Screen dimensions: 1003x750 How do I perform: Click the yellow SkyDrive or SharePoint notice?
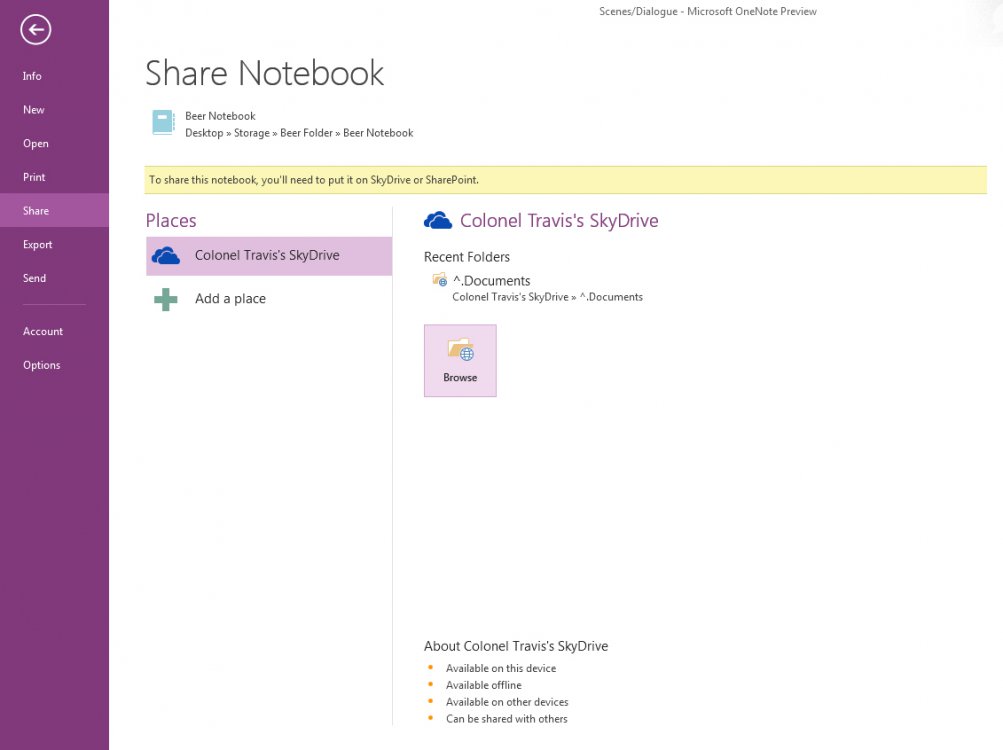[x=565, y=180]
